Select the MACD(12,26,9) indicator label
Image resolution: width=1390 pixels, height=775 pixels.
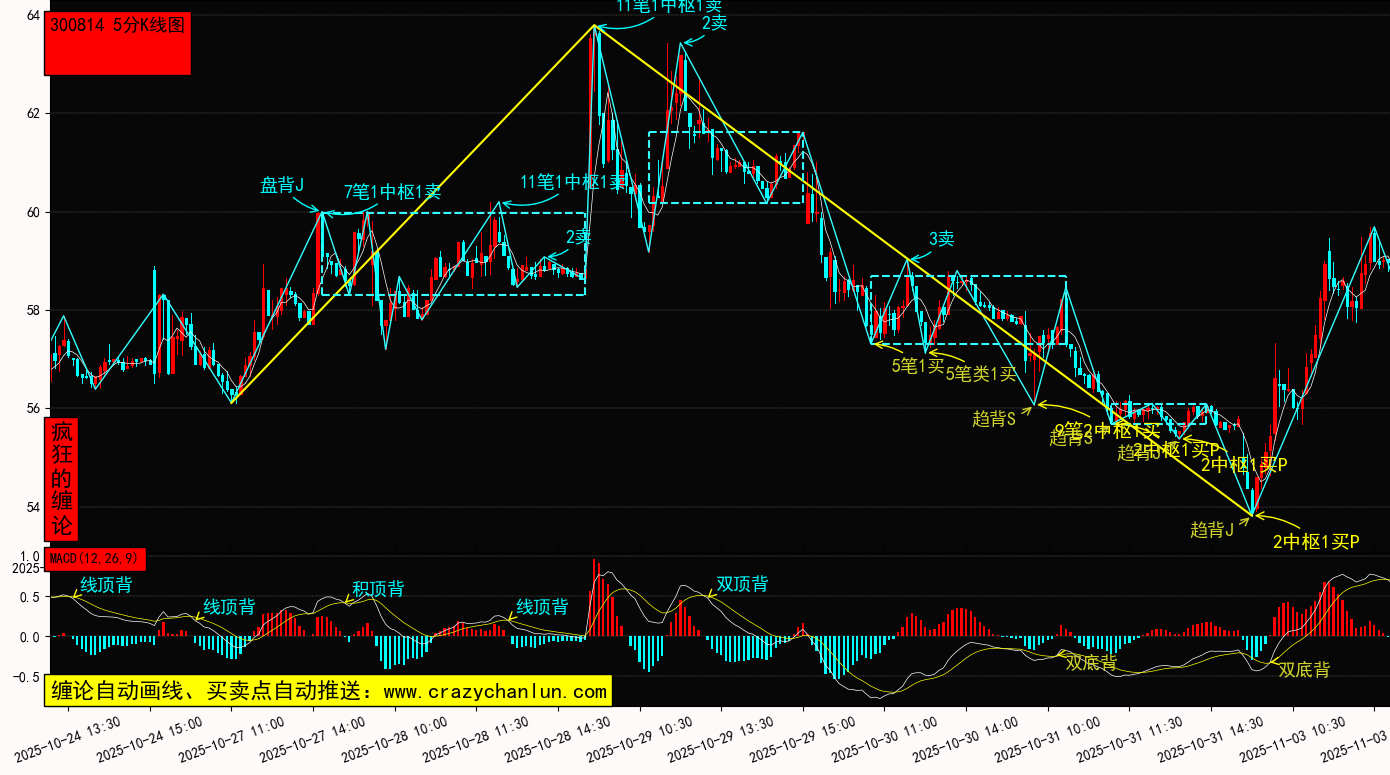click(96, 557)
